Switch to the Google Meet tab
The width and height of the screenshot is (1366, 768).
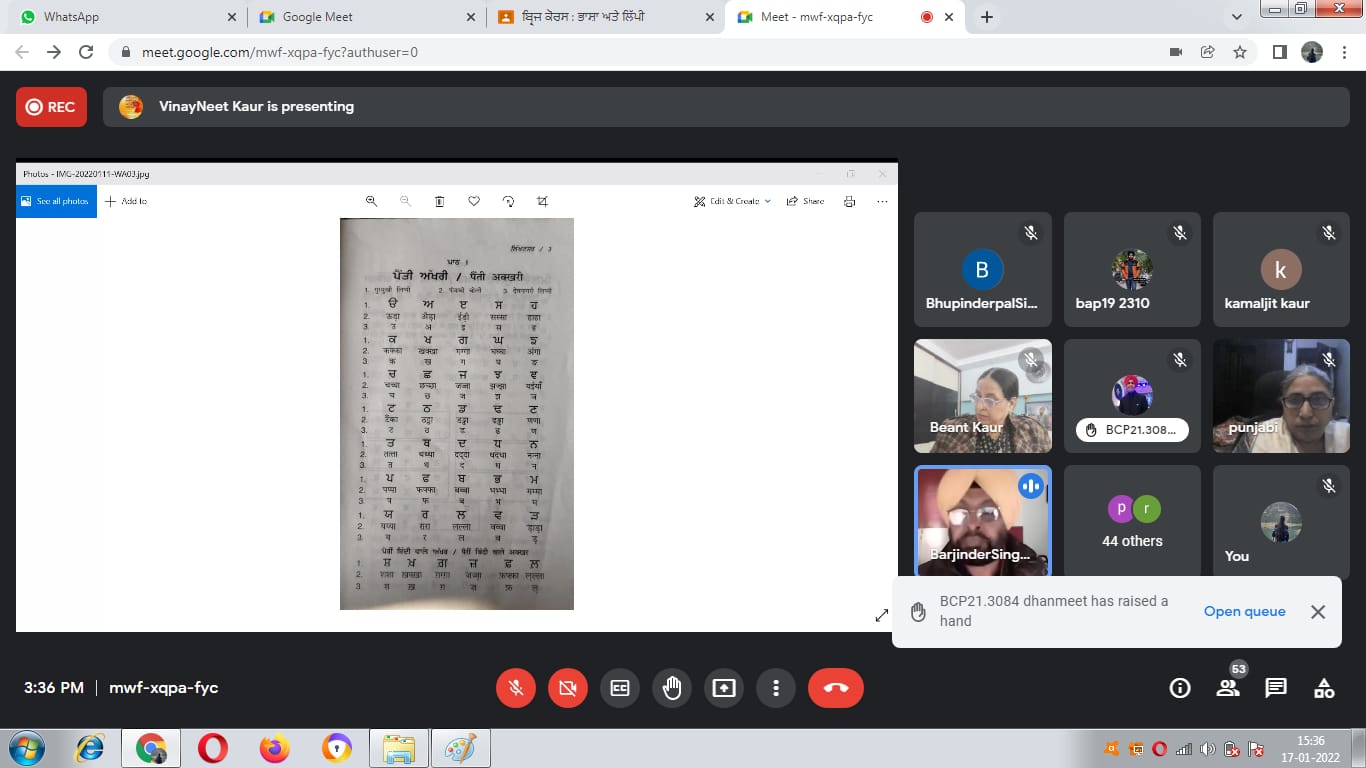[x=360, y=17]
